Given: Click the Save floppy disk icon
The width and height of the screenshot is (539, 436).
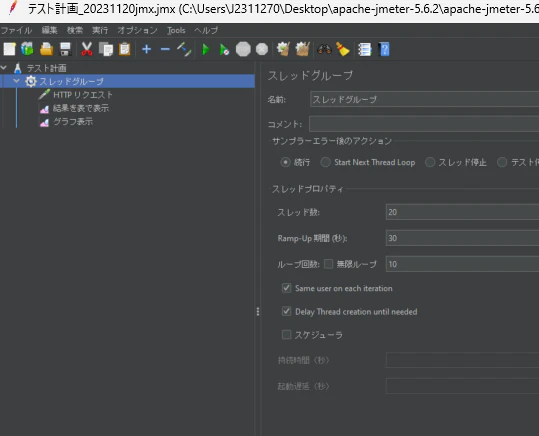Looking at the screenshot, I should 65,49.
